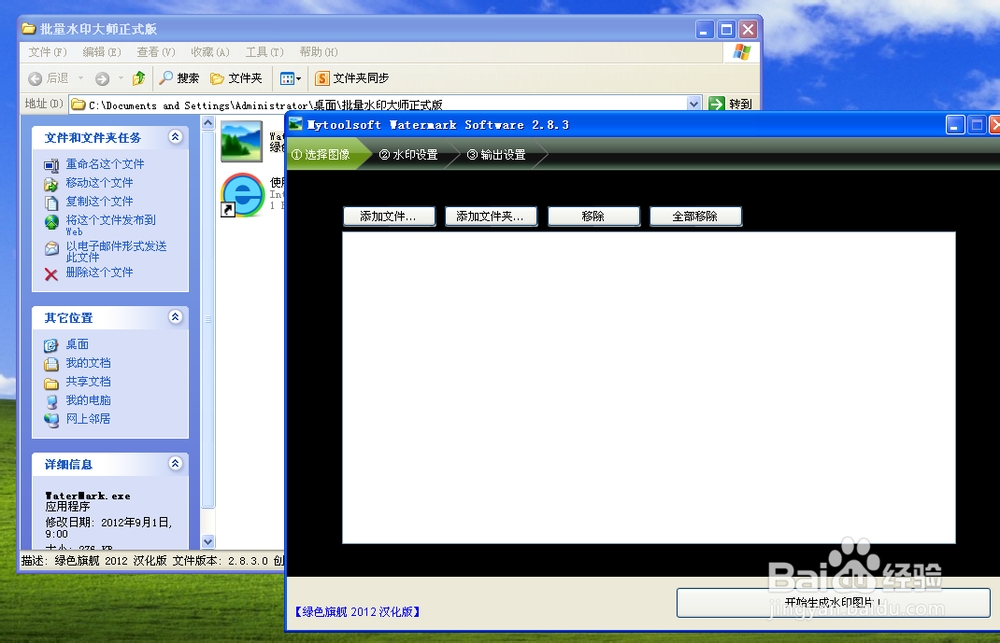This screenshot has width=1000, height=643.
Task: Select the WaterMark.exe landscape icon in Explorer
Action: coord(242,141)
